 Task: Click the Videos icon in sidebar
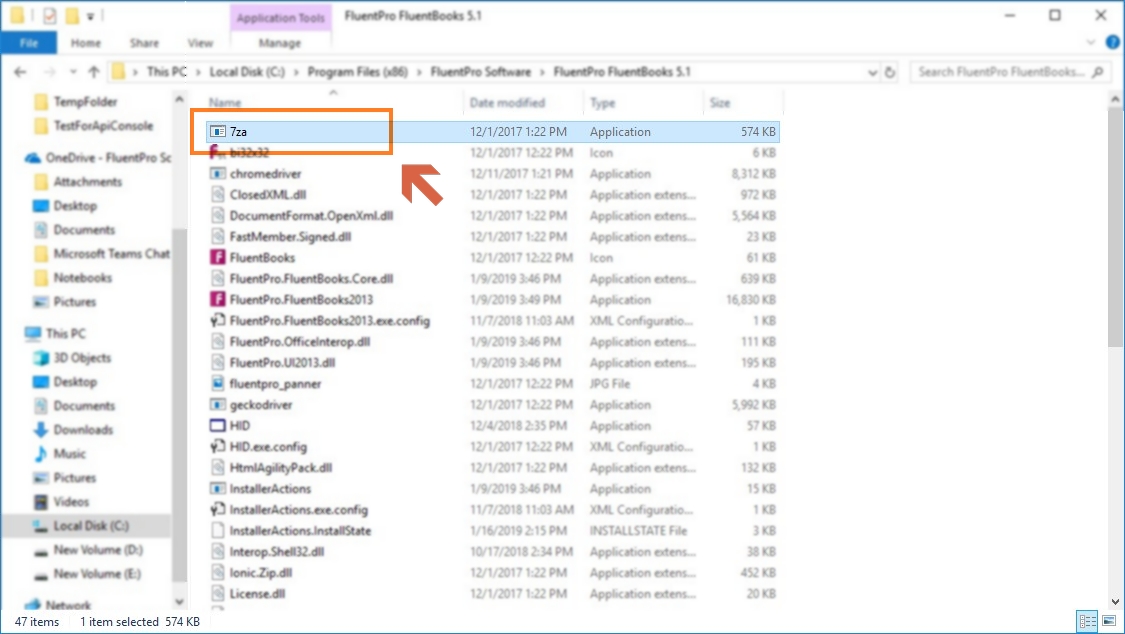[x=41, y=501]
